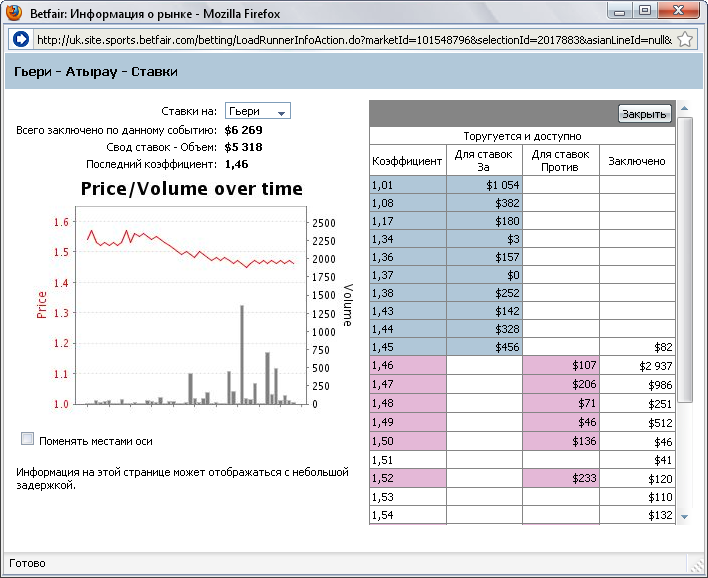The width and height of the screenshot is (708, 578).
Task: Click the Коэффициент column header
Action: coord(407,161)
